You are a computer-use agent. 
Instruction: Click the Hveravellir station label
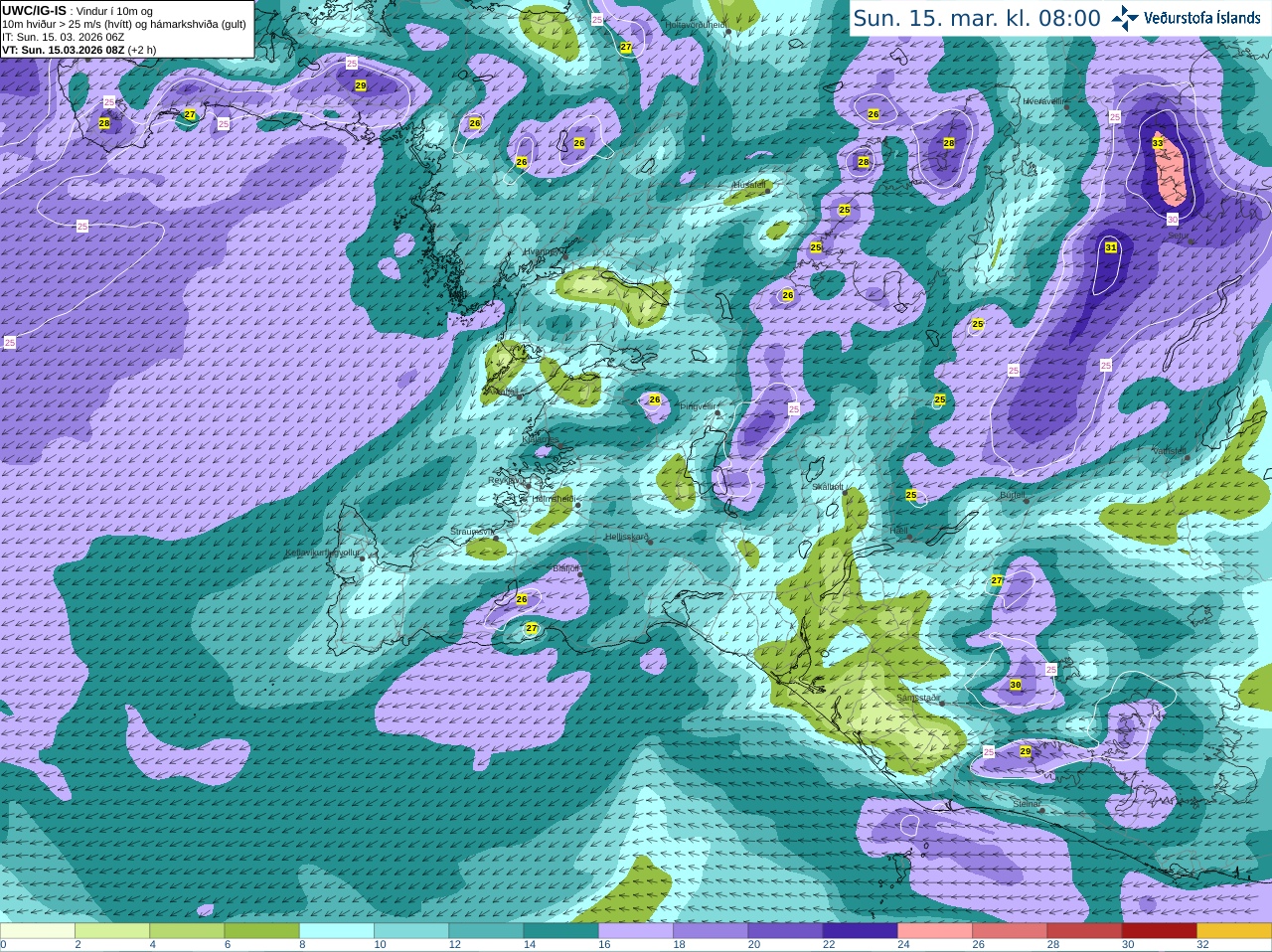[x=1044, y=101]
